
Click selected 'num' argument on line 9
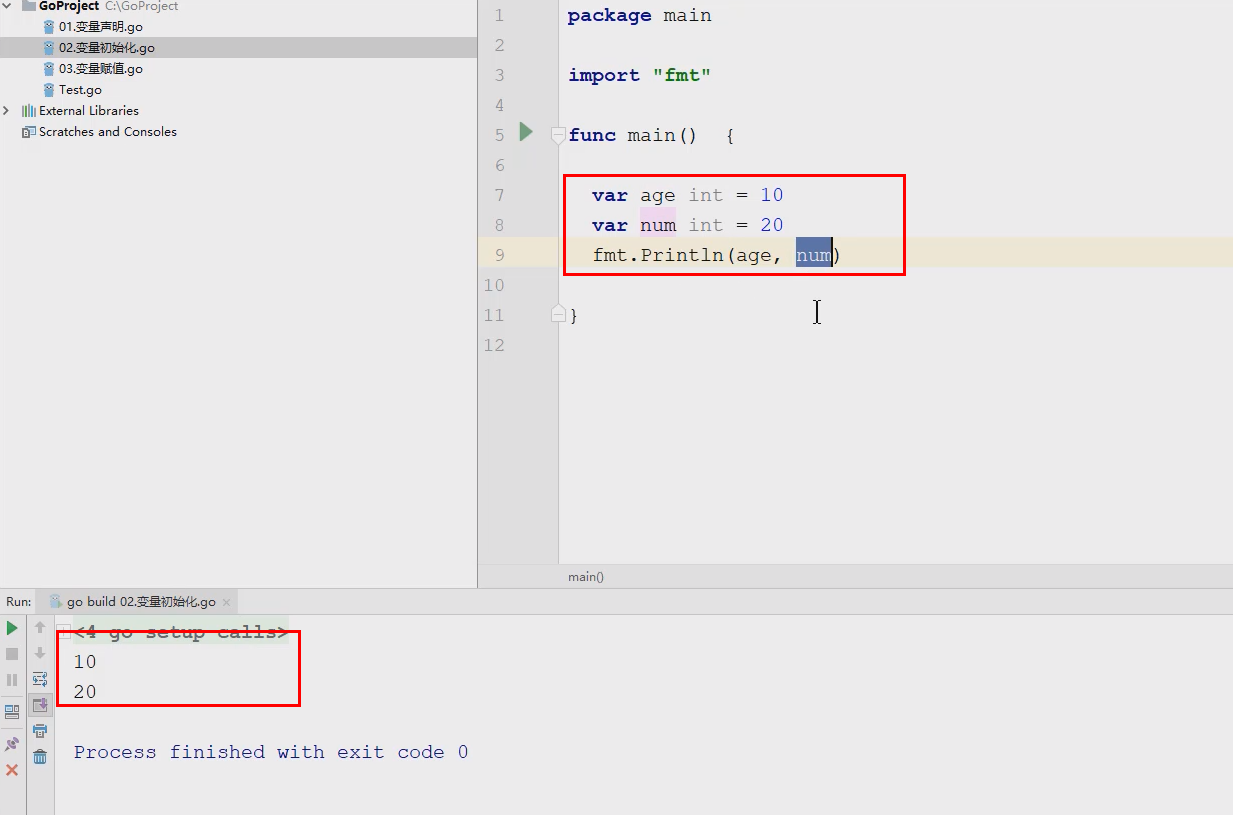tap(814, 255)
